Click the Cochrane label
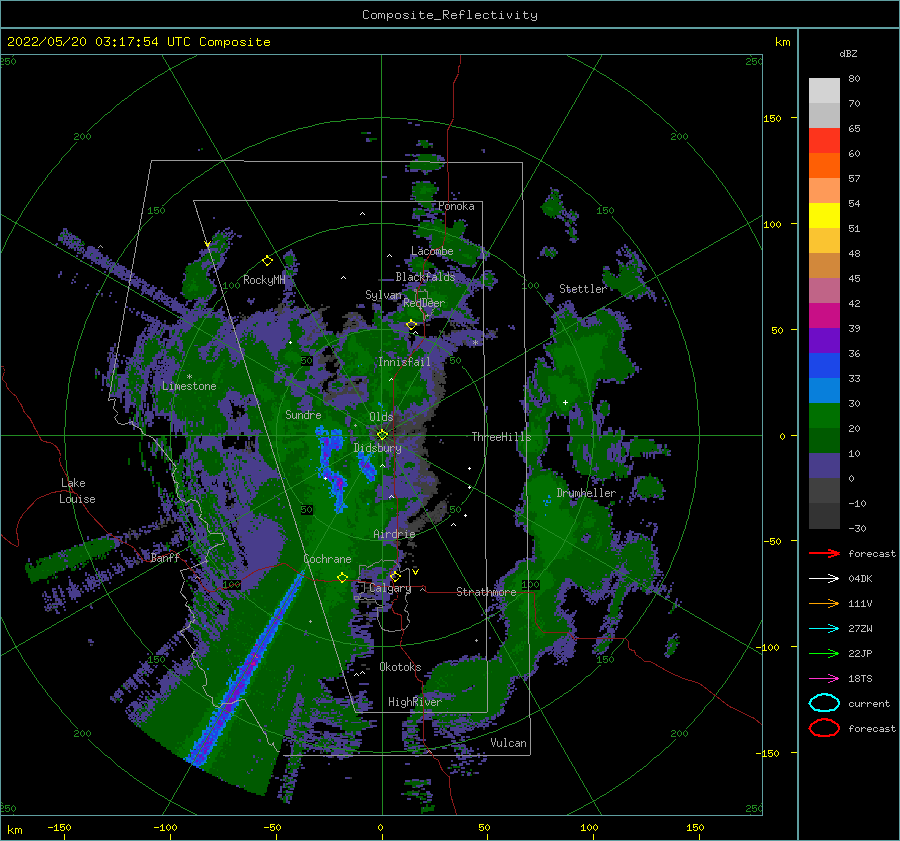The image size is (900, 841). (327, 559)
